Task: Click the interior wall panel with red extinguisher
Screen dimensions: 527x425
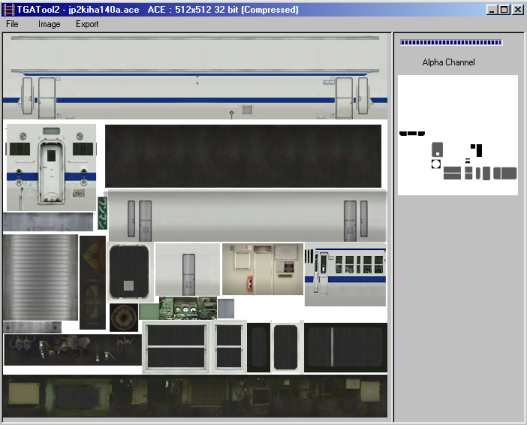Action: 262,269
